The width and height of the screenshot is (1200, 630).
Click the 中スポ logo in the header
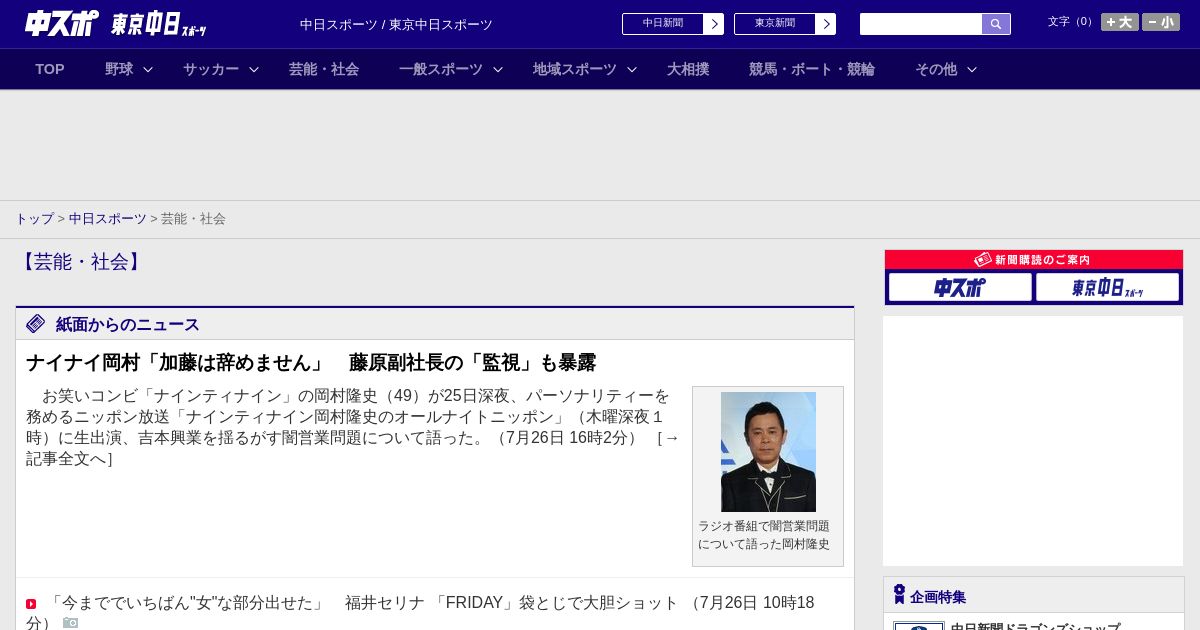coord(62,23)
